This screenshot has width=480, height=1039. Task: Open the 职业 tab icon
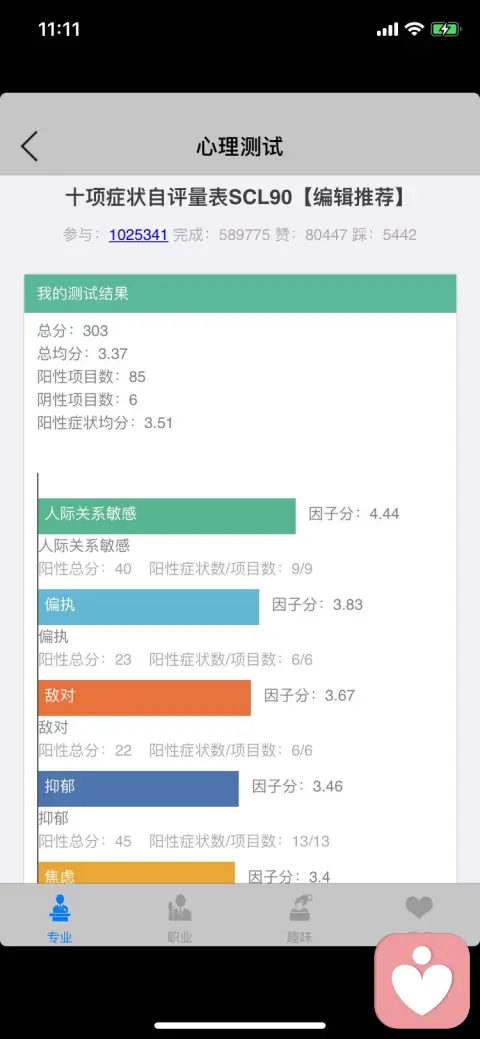point(180,907)
